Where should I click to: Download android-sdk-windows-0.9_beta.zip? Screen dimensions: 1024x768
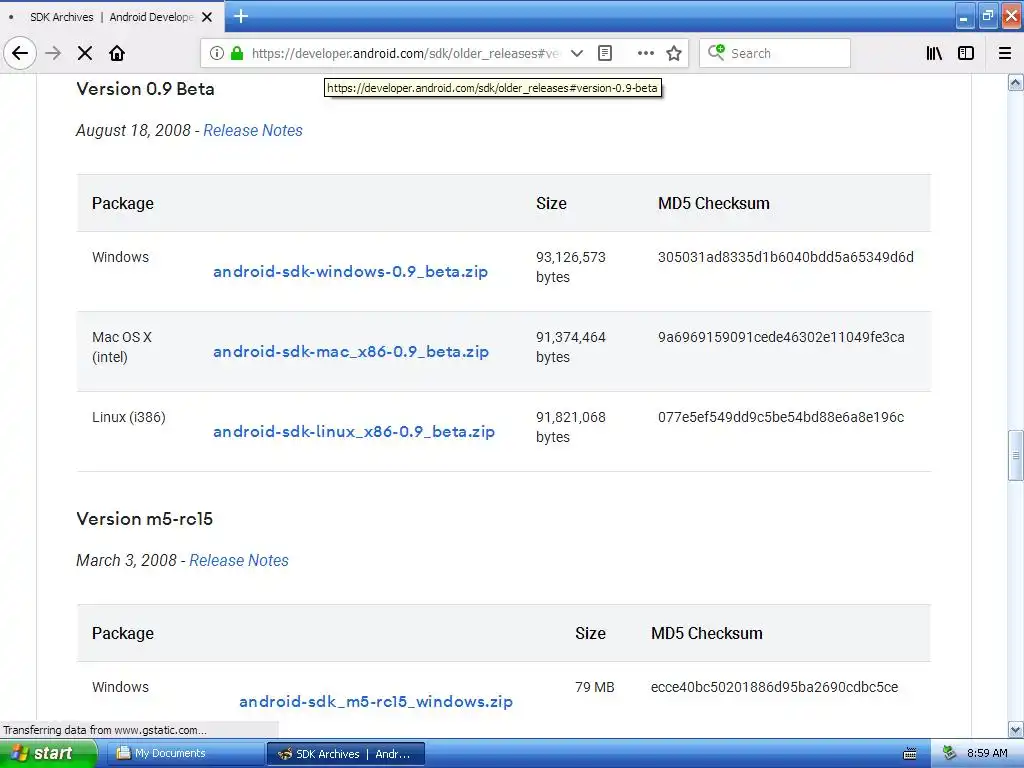tap(351, 271)
